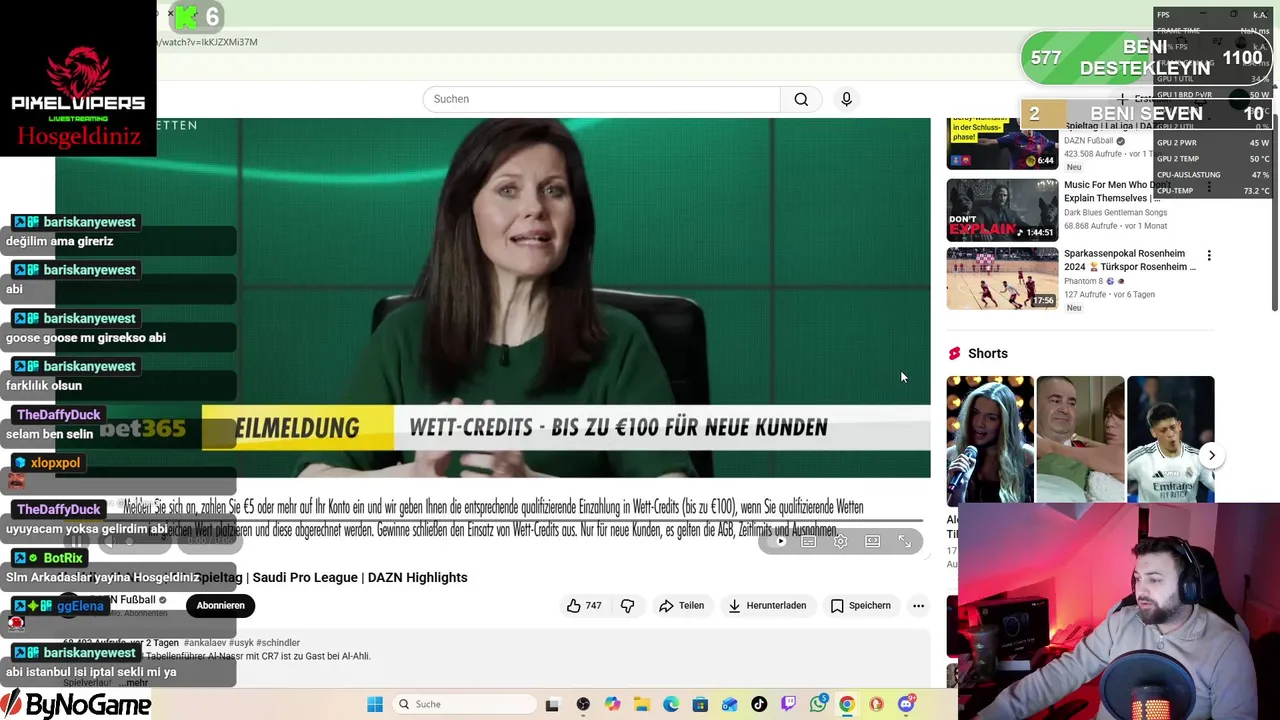Viewport: 1280px width, 720px height.
Task: Click the #schindler hashtag link
Action: (278, 643)
